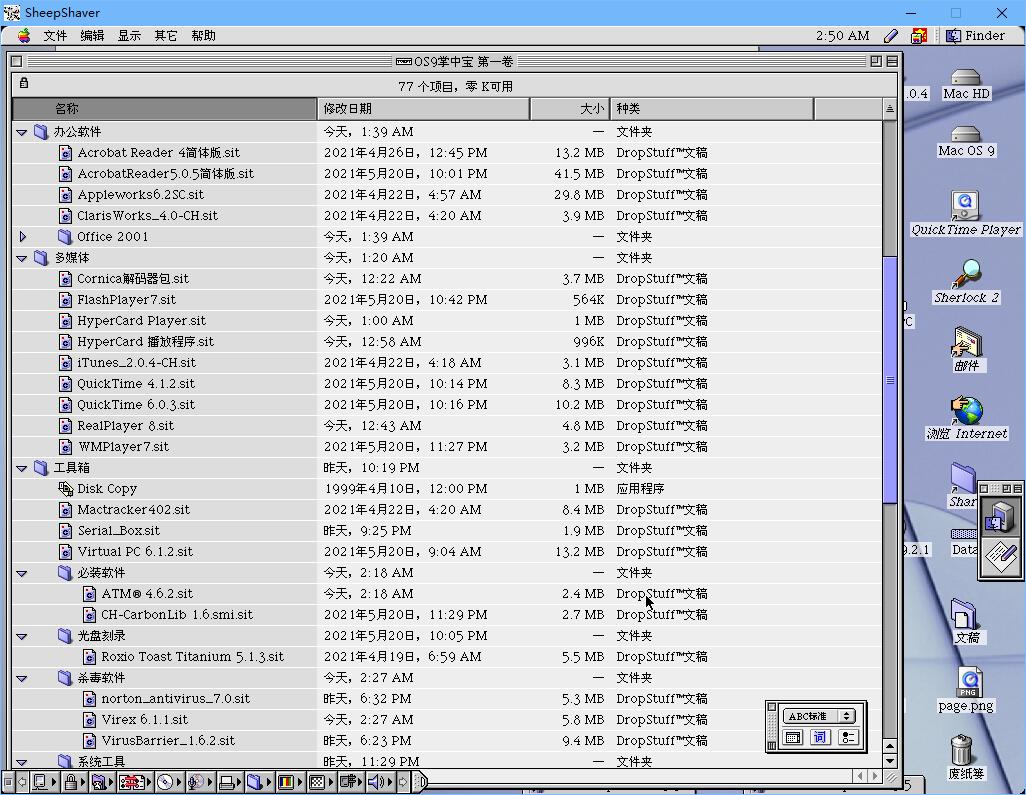Click the 词 button in the input palette
This screenshot has width=1026, height=795.
coord(820,737)
